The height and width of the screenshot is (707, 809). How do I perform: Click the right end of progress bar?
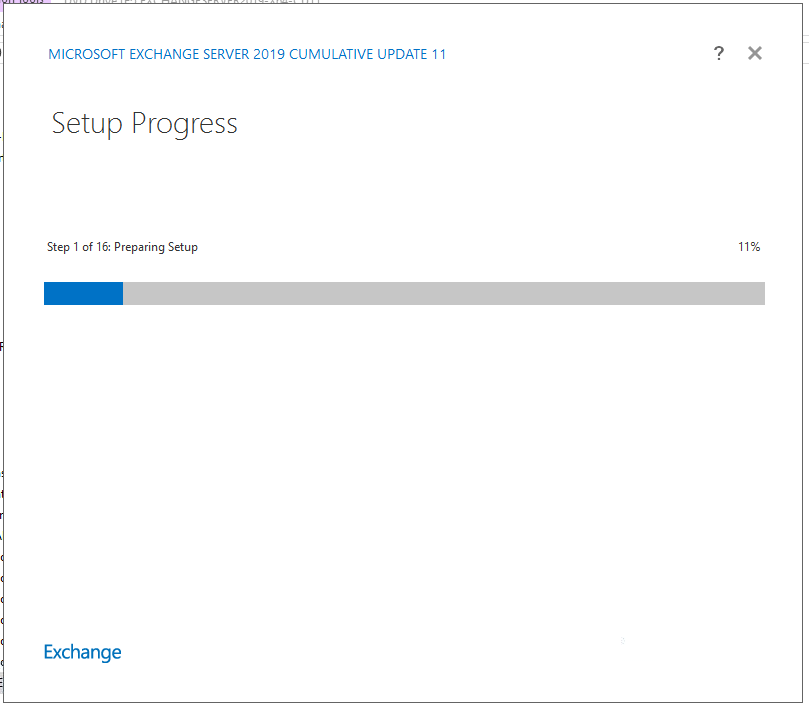coord(761,294)
